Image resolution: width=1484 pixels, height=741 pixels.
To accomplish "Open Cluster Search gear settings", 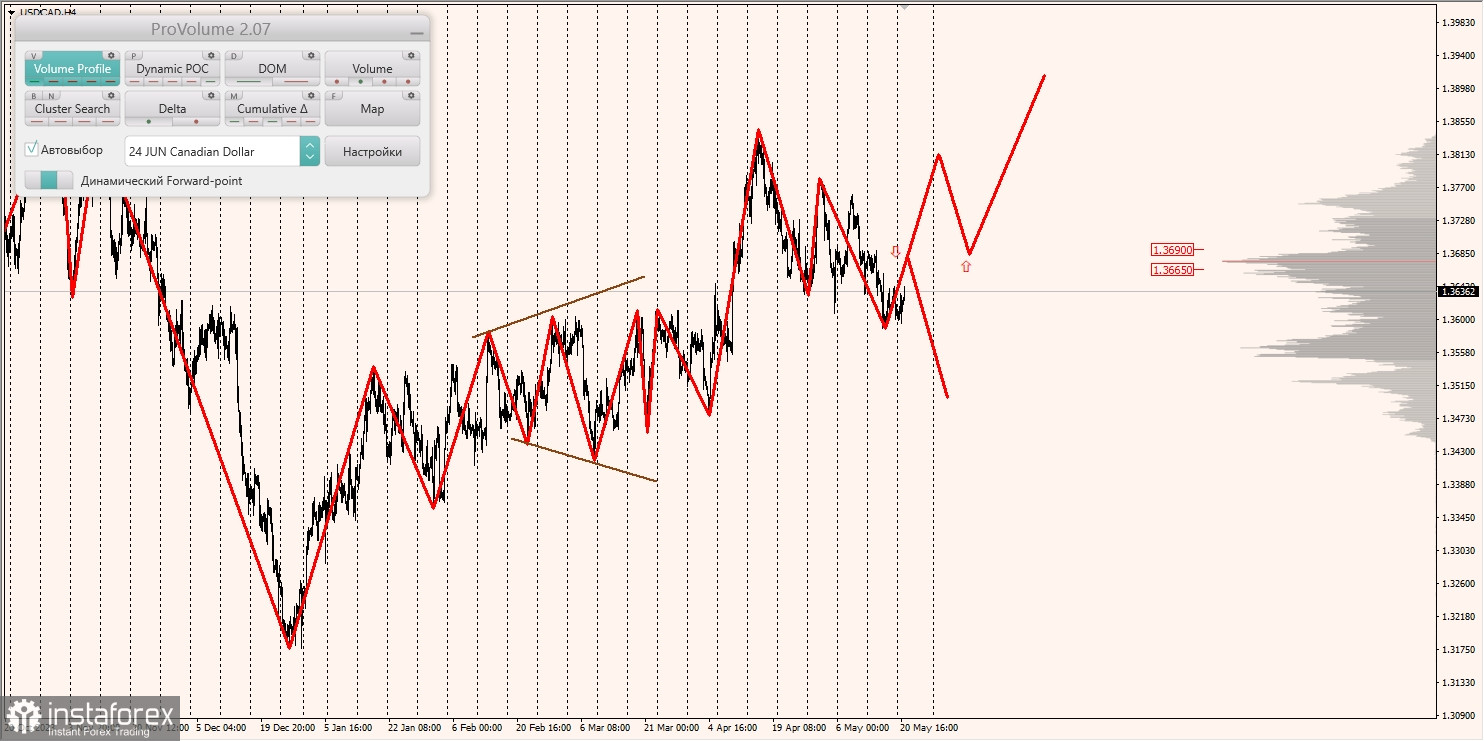I will 111,95.
